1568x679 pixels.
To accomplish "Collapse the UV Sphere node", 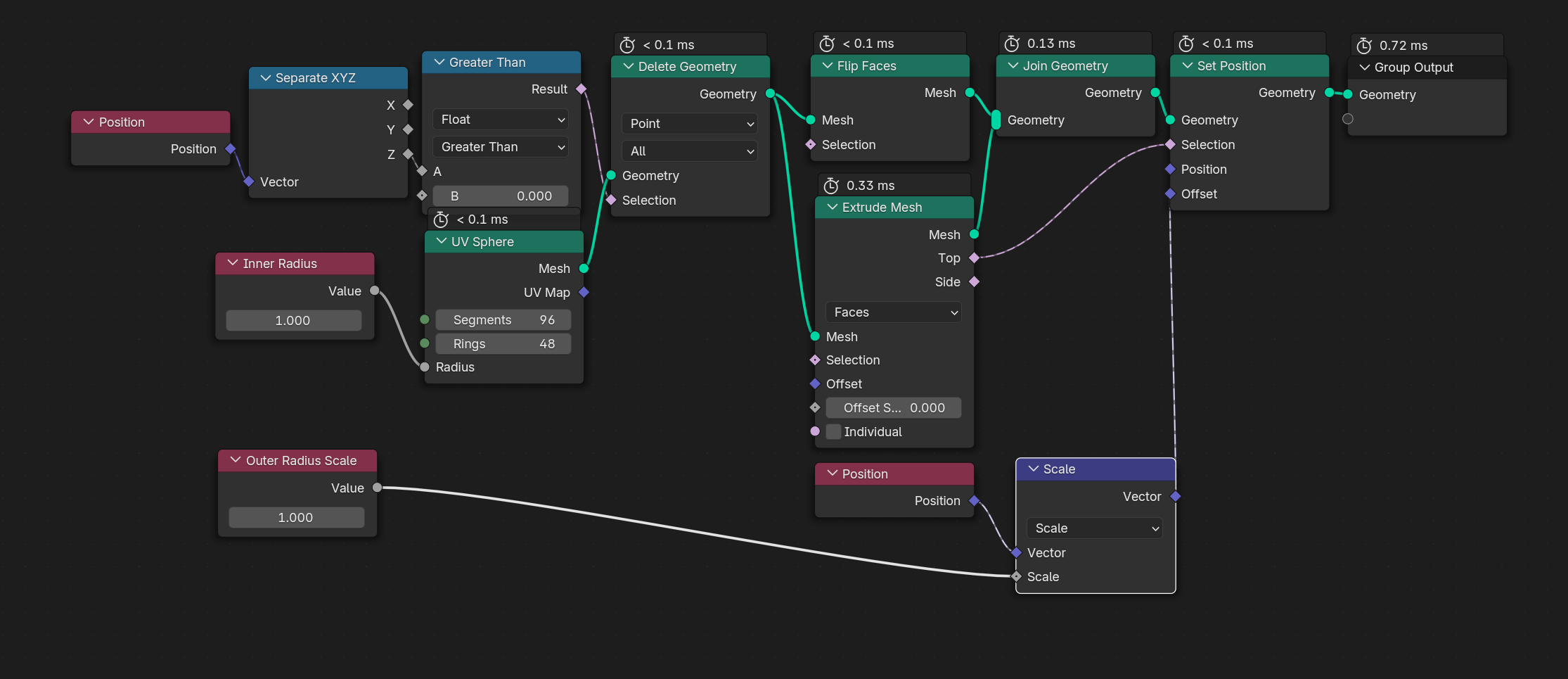I will 442,242.
